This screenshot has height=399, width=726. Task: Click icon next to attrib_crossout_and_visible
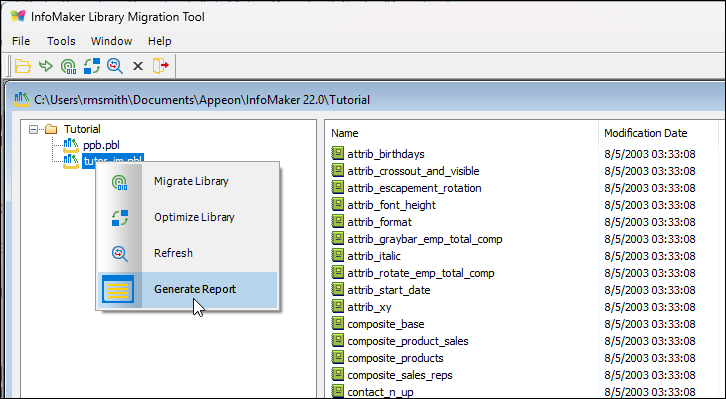(x=338, y=170)
